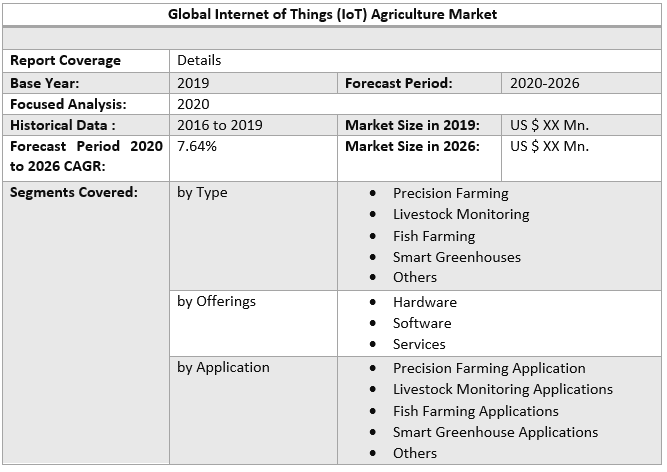Click the Forecast Period label
The width and height of the screenshot is (667, 472).
coord(398,83)
